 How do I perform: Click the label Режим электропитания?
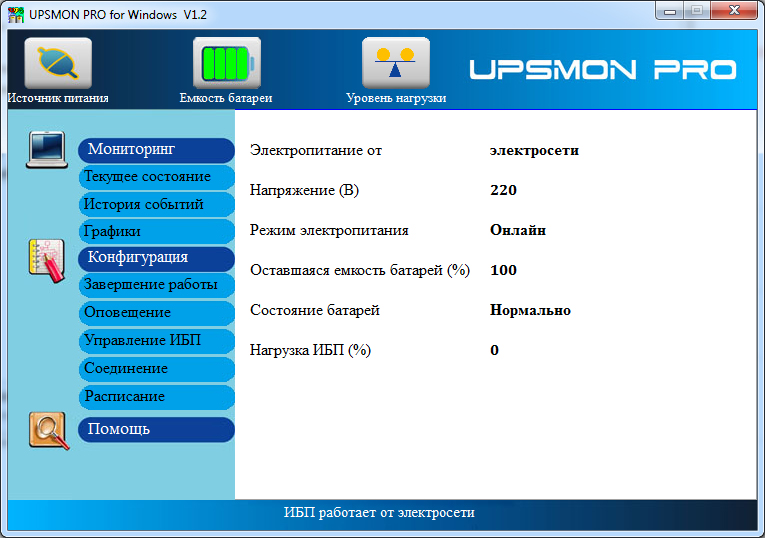329,230
